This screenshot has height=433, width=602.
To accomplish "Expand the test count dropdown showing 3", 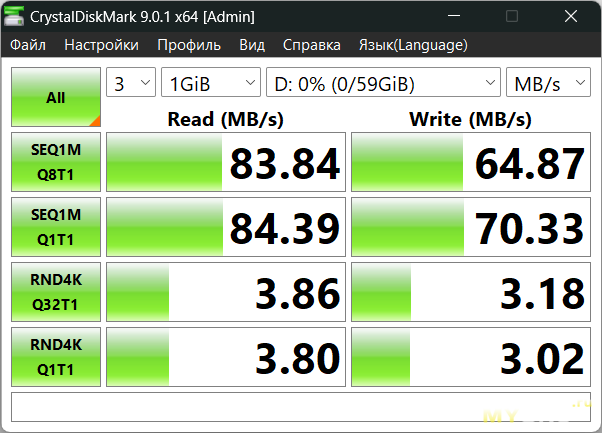I will tap(131, 82).
